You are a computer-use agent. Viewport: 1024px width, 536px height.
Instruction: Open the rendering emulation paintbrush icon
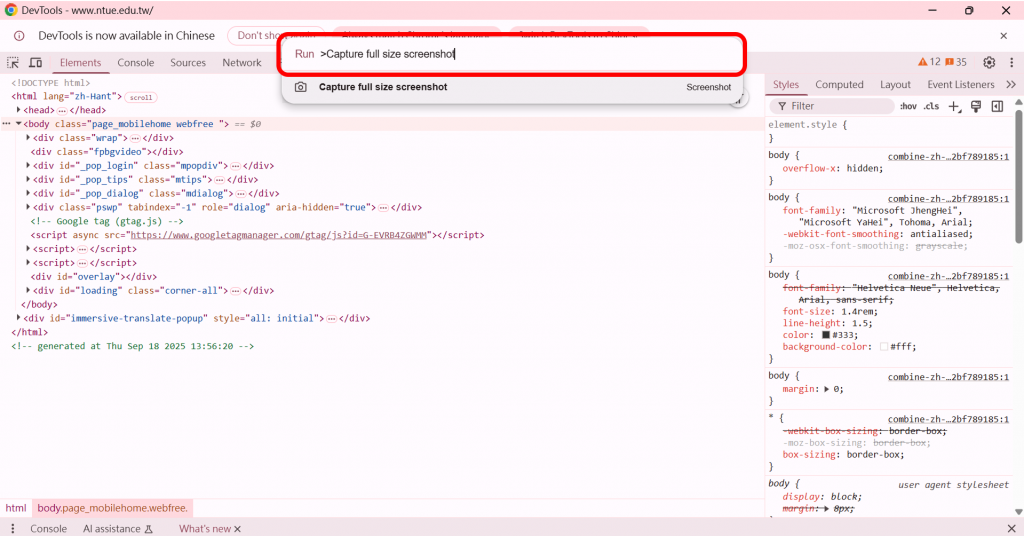[976, 106]
